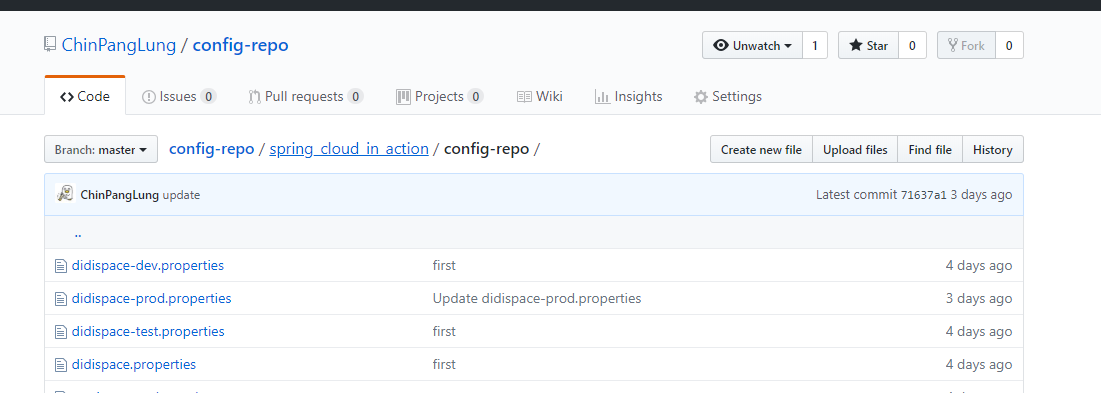Open the 'first' commit of didispace.properties
The image size is (1101, 393).
point(444,364)
